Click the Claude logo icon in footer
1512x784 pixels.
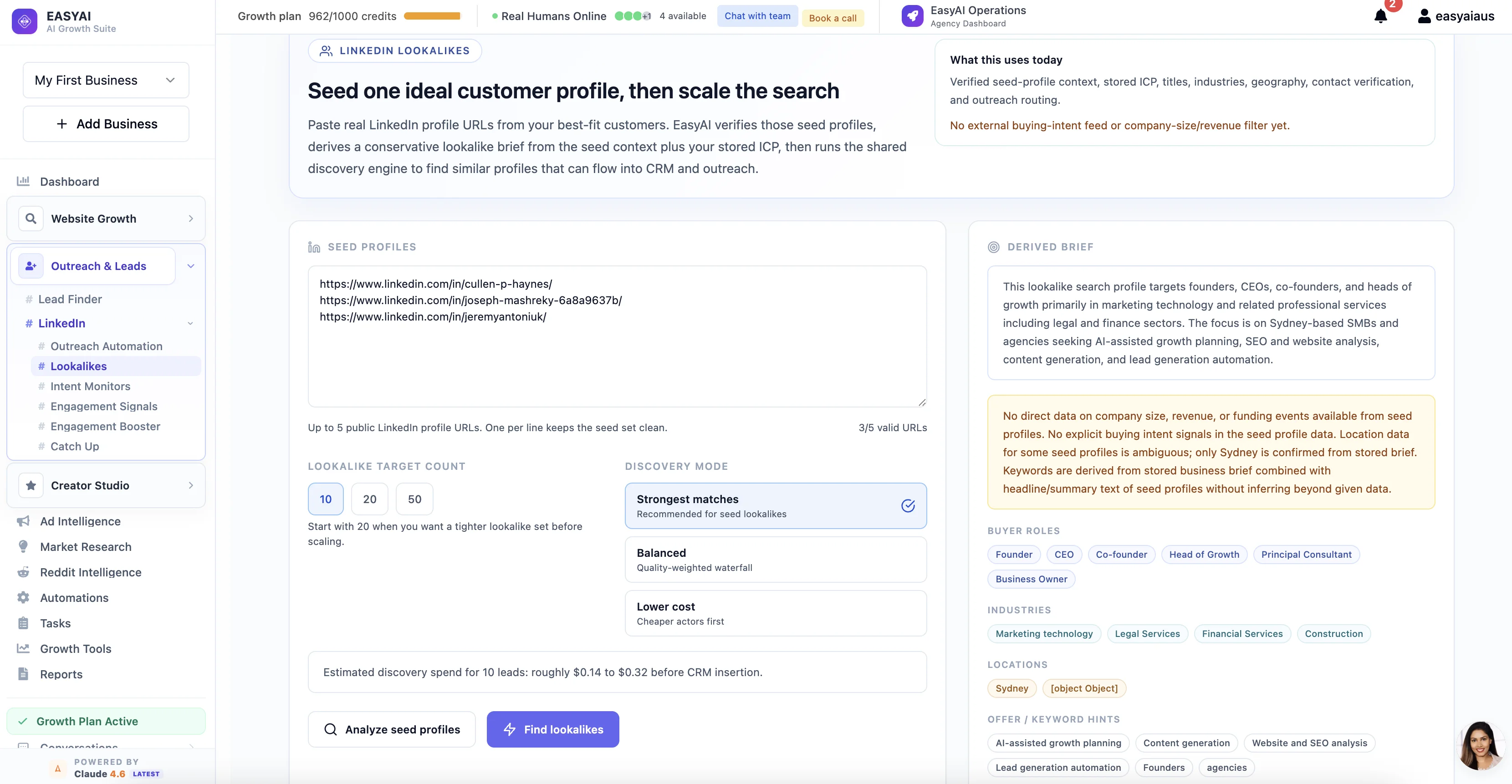tap(57, 768)
